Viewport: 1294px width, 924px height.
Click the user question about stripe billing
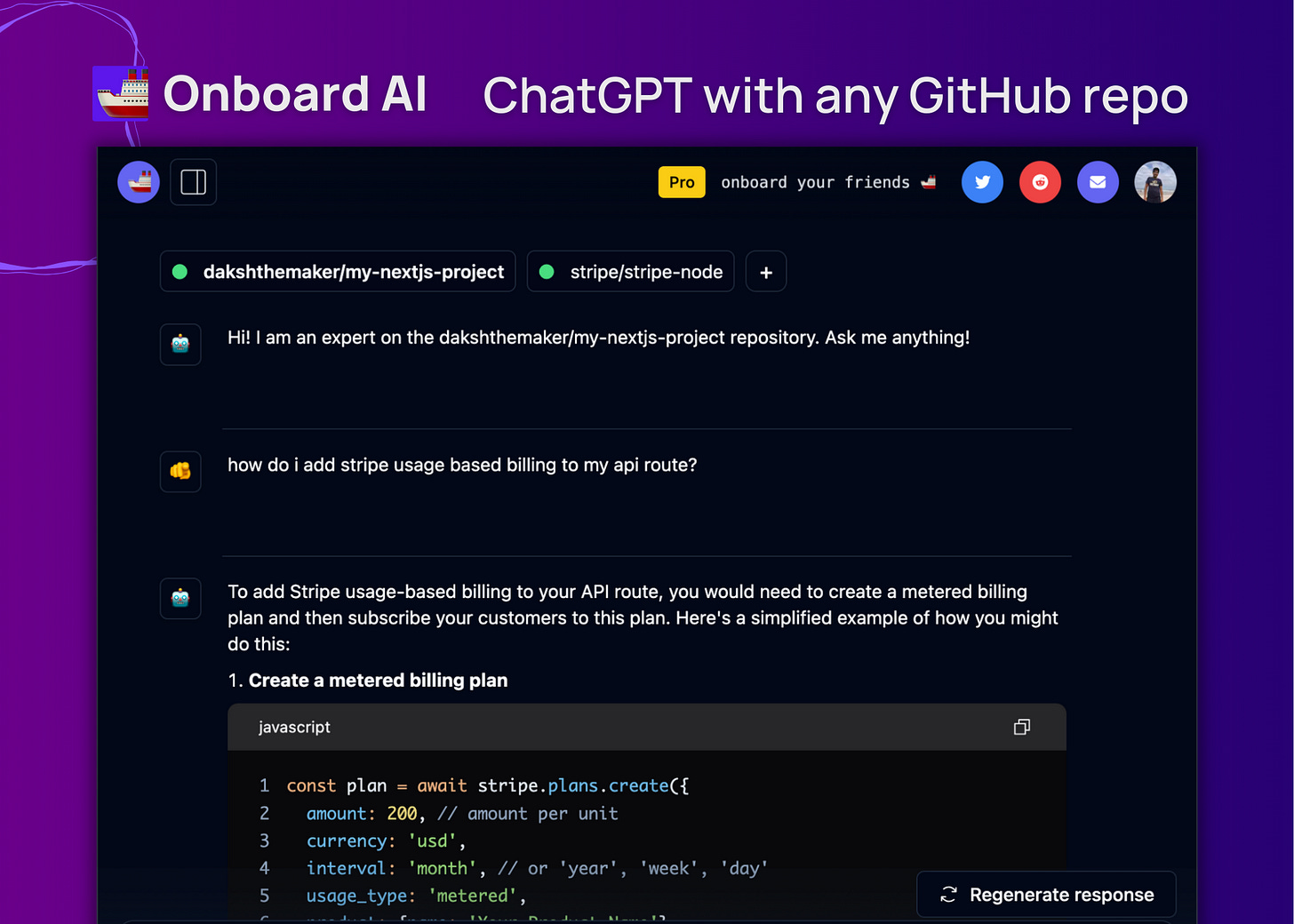tap(462, 465)
